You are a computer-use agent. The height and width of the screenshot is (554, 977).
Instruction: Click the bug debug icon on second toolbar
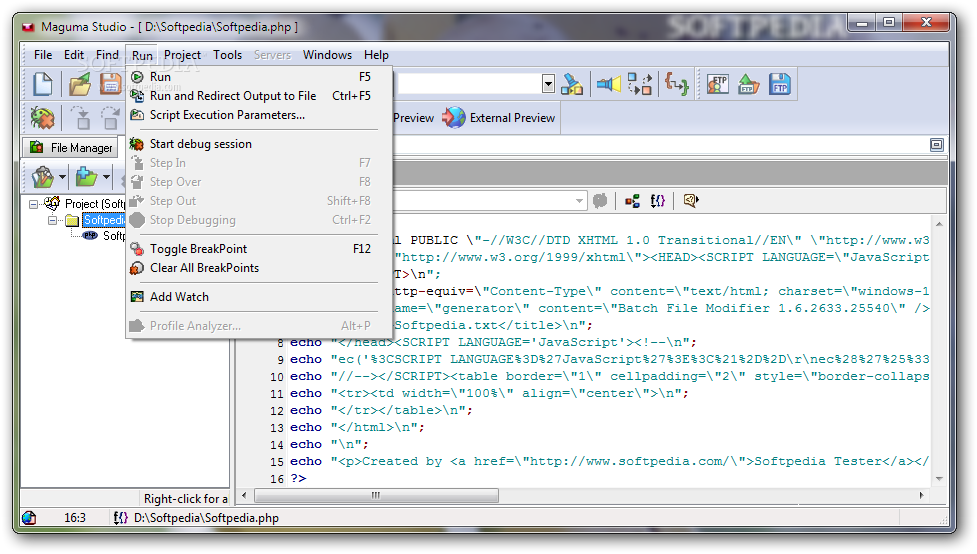(x=42, y=117)
